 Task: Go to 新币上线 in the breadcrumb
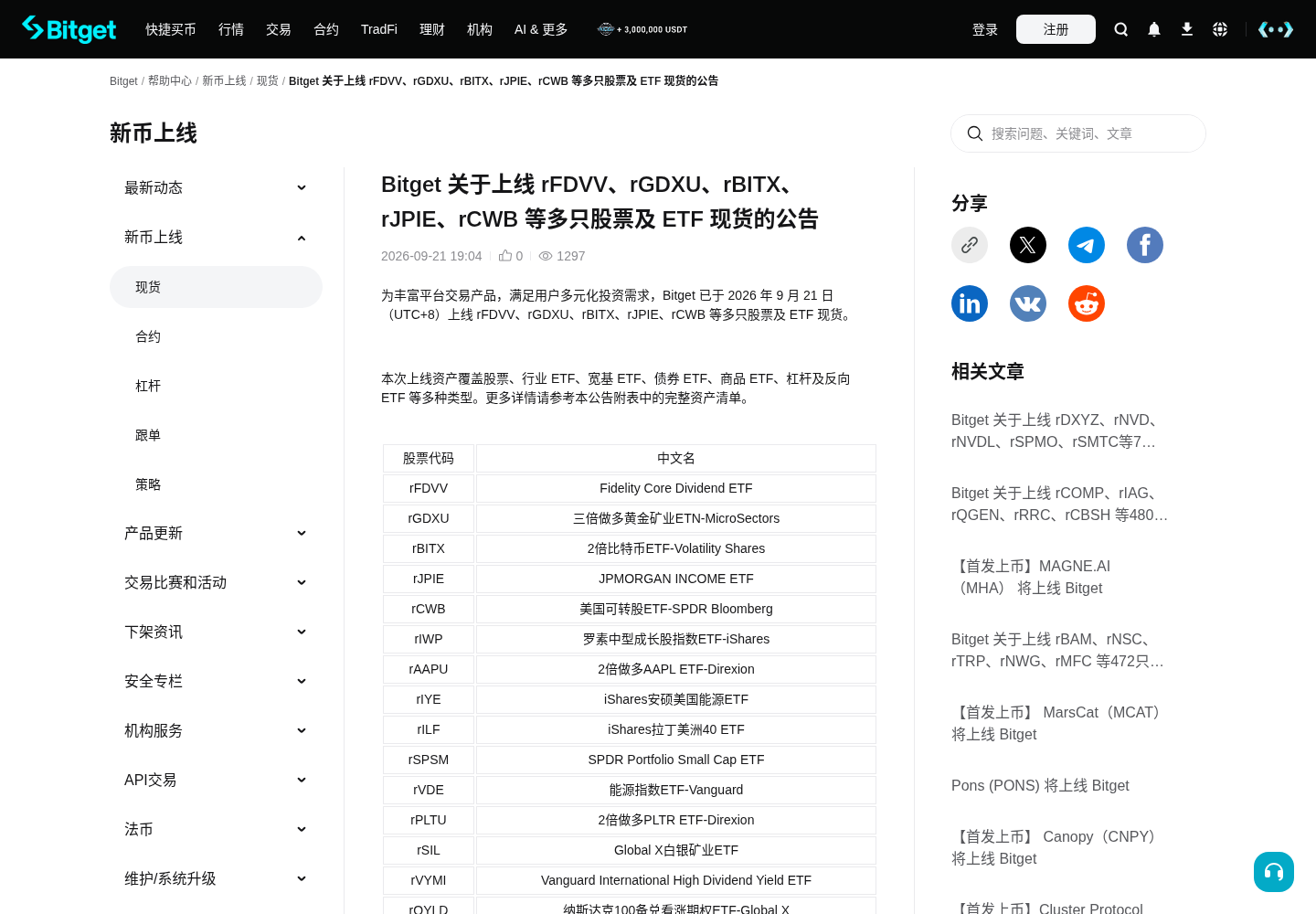[x=224, y=81]
